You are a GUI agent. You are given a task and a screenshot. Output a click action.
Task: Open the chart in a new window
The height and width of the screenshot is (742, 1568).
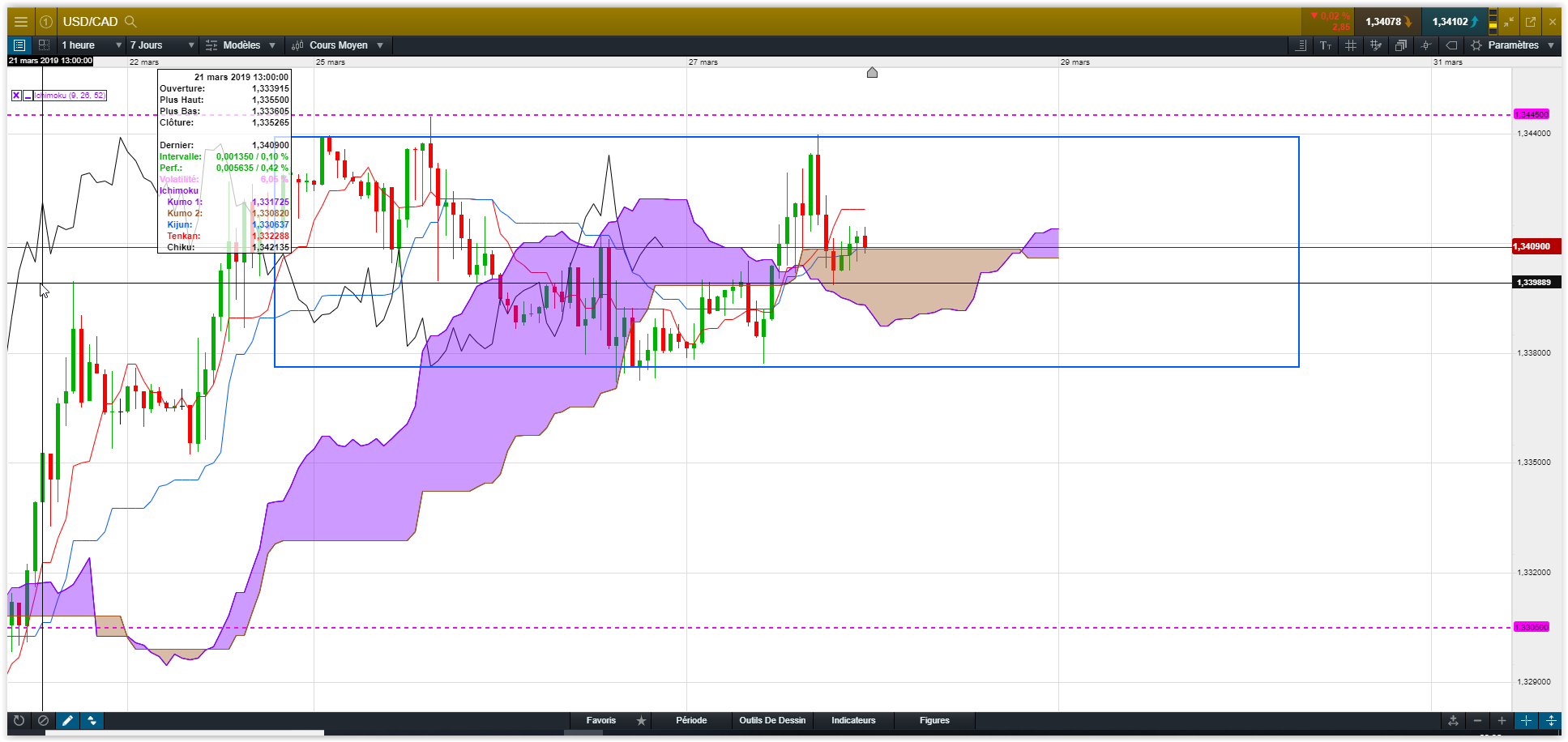click(1531, 22)
